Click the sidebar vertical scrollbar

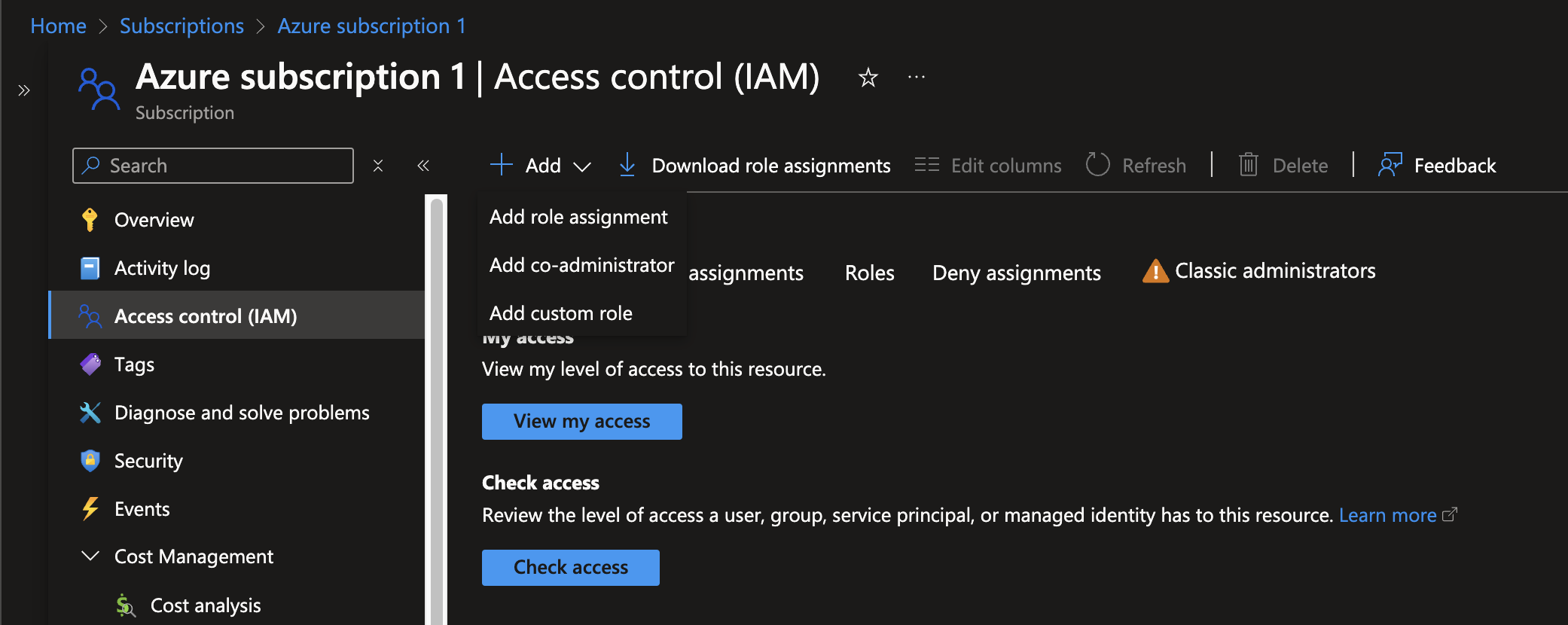(x=437, y=411)
